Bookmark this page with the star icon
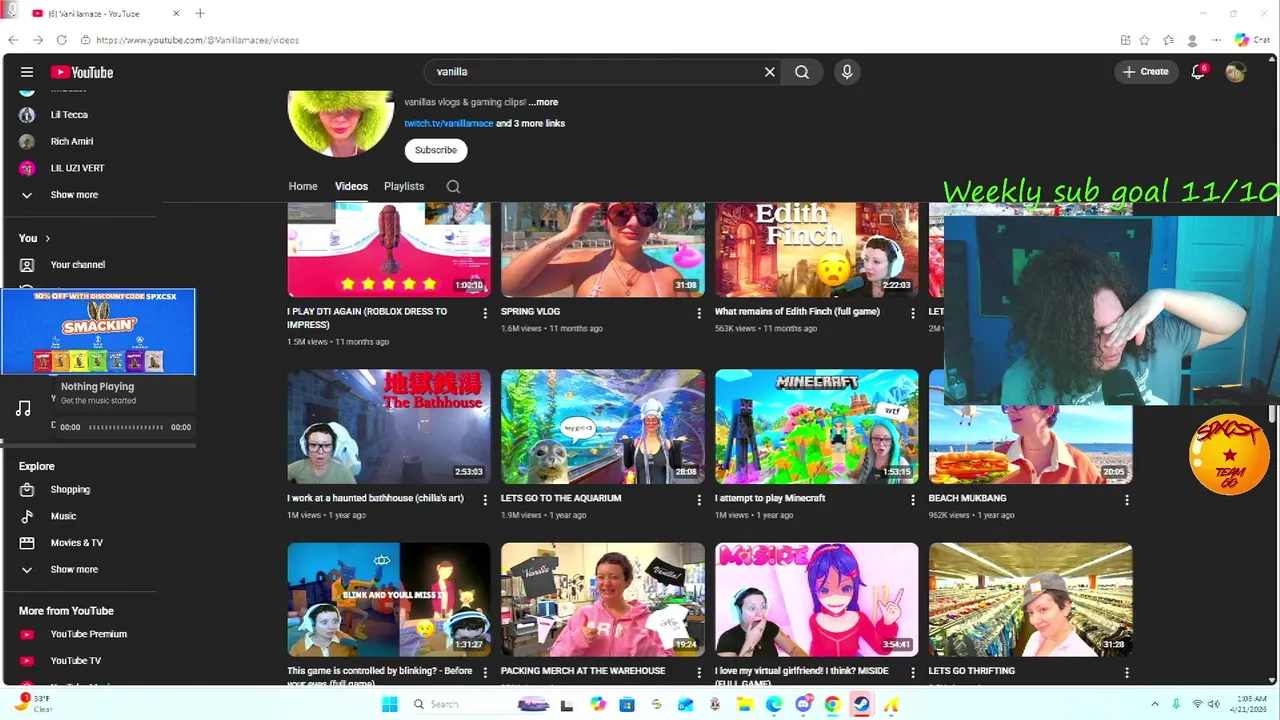Viewport: 1280px width, 720px height. (x=1145, y=40)
